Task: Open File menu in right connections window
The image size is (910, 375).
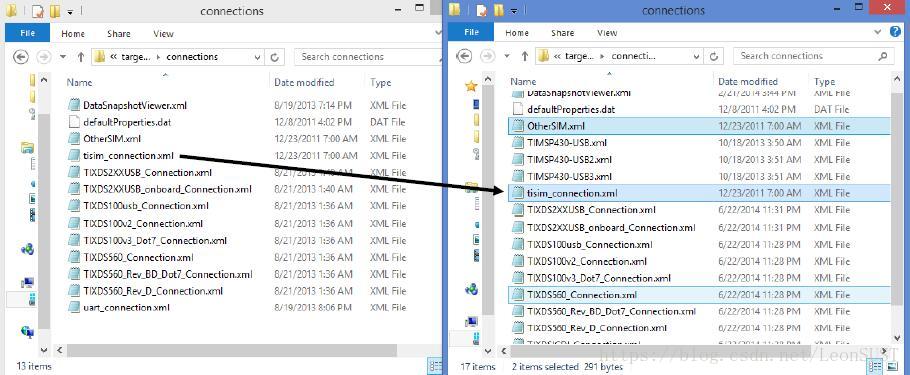Action: [471, 33]
